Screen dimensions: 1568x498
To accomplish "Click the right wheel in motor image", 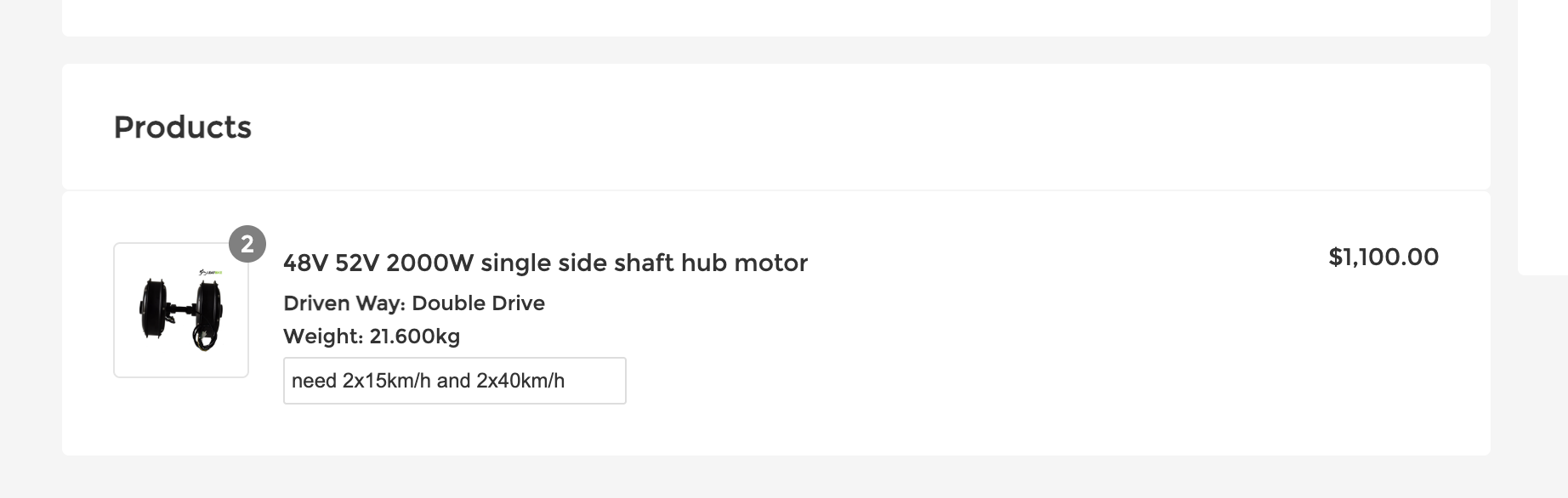I will pyautogui.click(x=207, y=313).
